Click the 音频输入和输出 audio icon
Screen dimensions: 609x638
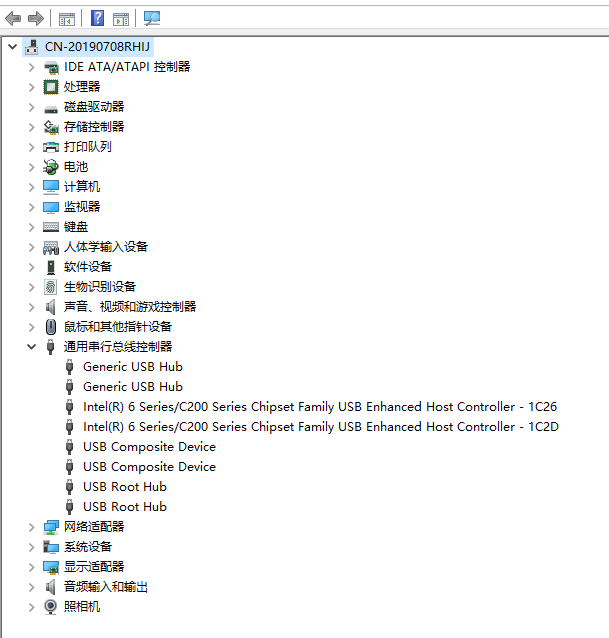pos(50,587)
